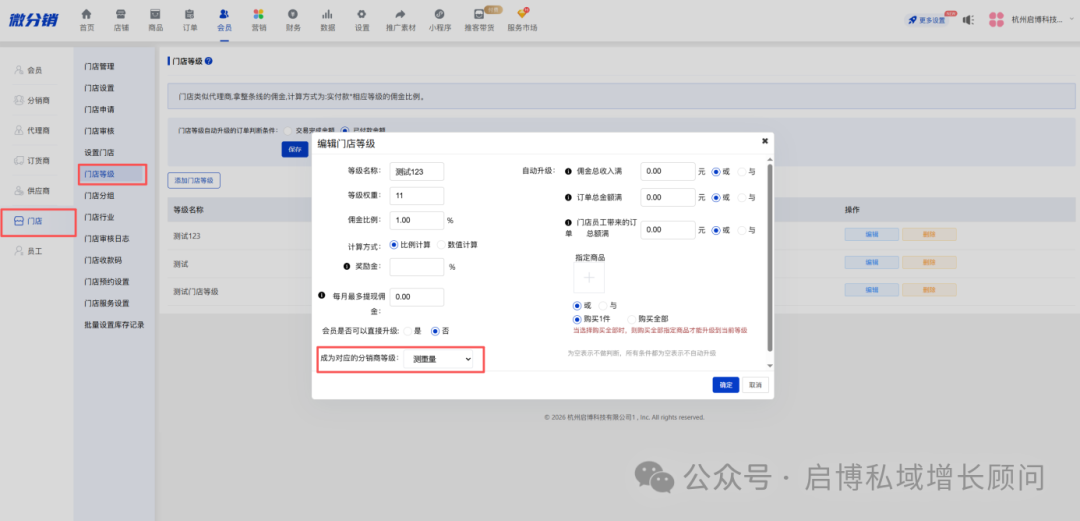This screenshot has width=1080, height=521.
Task: Open the 订单 orders section
Action: [x=190, y=20]
